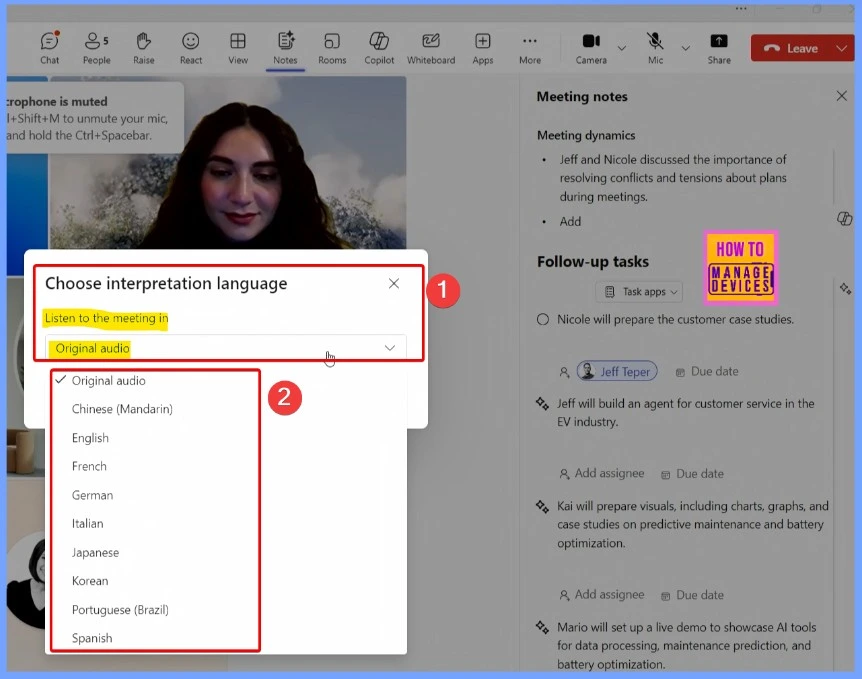Set Due date for Kai's visuals task

(x=692, y=595)
